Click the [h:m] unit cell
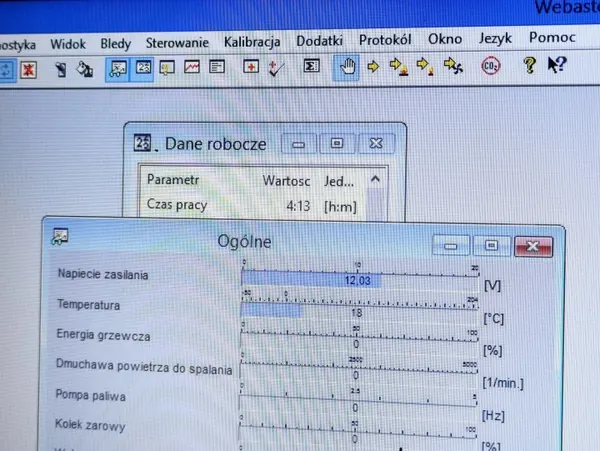The image size is (600, 451). (x=340, y=207)
